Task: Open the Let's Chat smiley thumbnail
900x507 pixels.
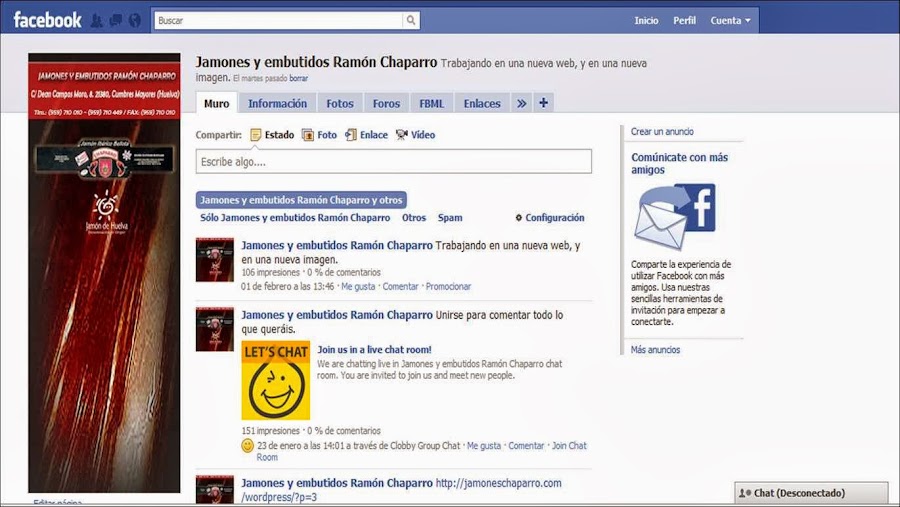Action: coord(276,380)
